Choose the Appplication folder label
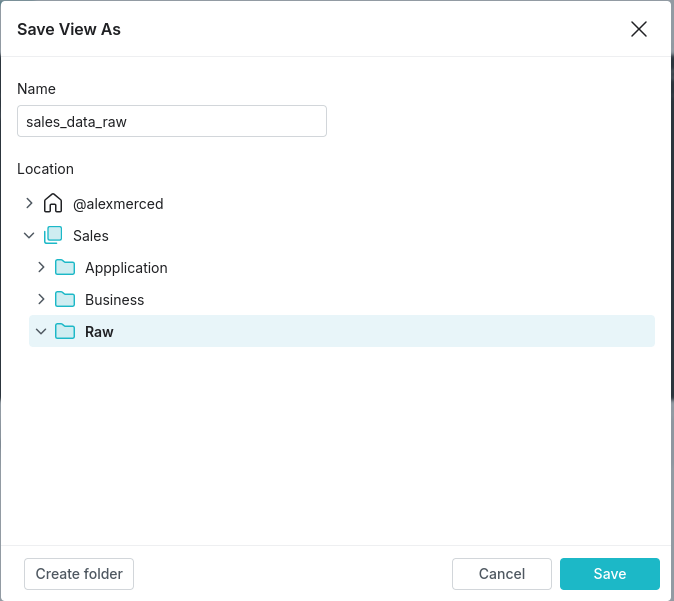674x601 pixels. [126, 268]
